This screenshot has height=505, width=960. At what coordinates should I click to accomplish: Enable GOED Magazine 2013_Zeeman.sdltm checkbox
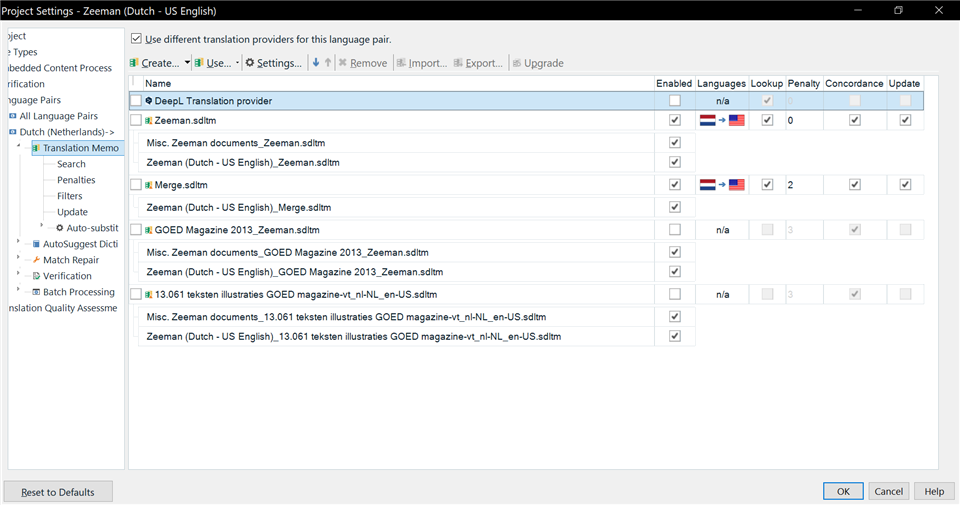point(675,230)
